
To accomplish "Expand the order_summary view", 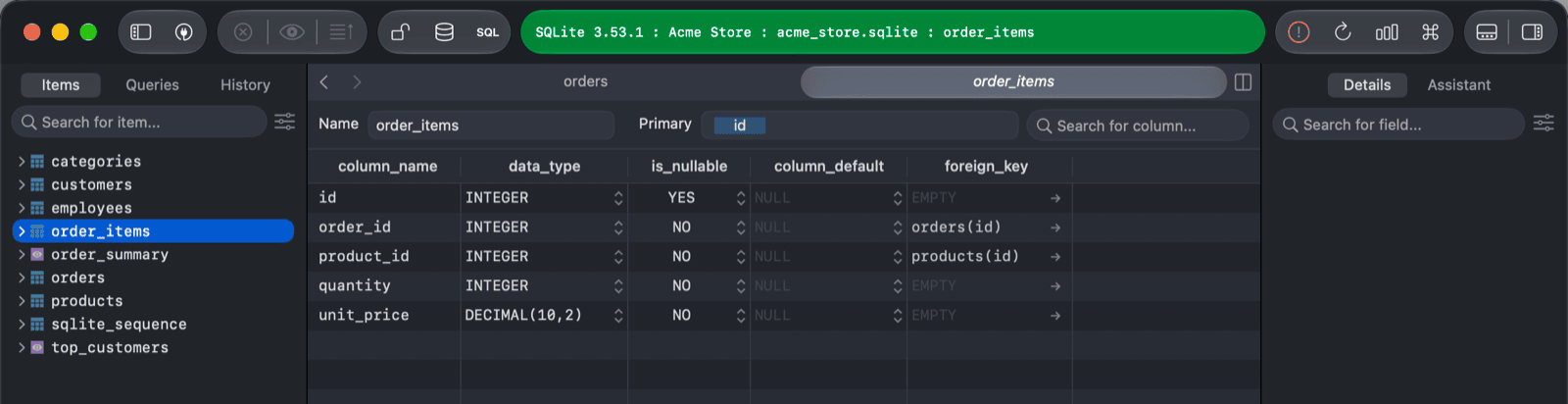I will coord(22,254).
